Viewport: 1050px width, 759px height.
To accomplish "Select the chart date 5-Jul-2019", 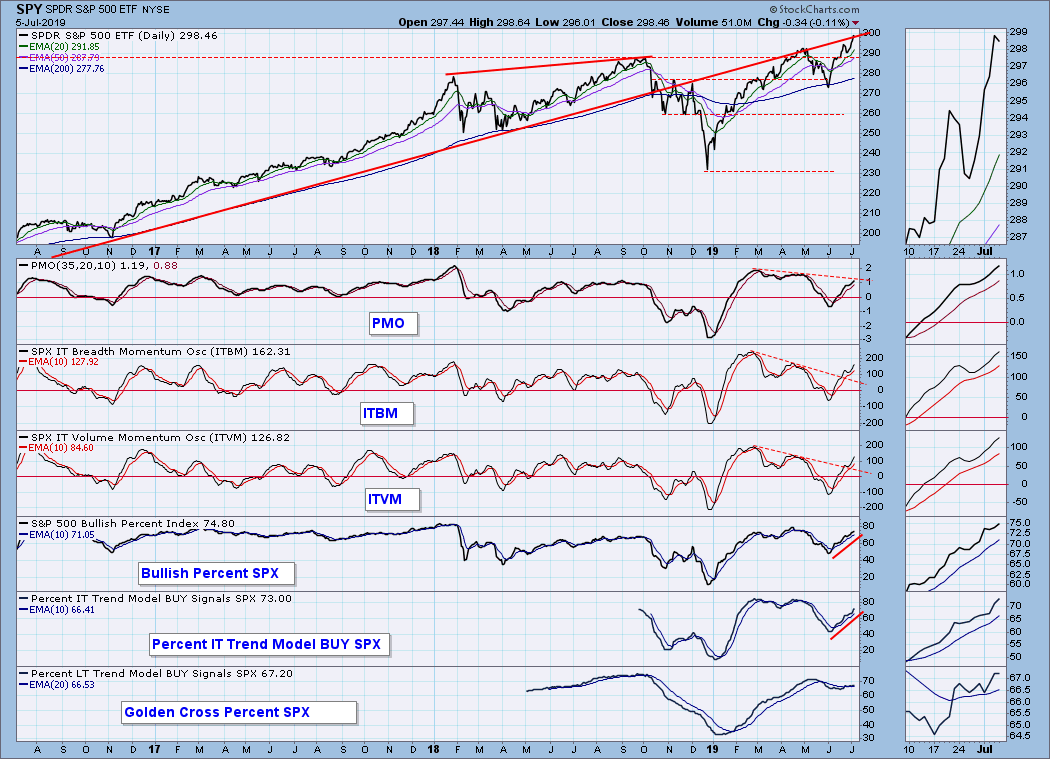I will pyautogui.click(x=42, y=22).
